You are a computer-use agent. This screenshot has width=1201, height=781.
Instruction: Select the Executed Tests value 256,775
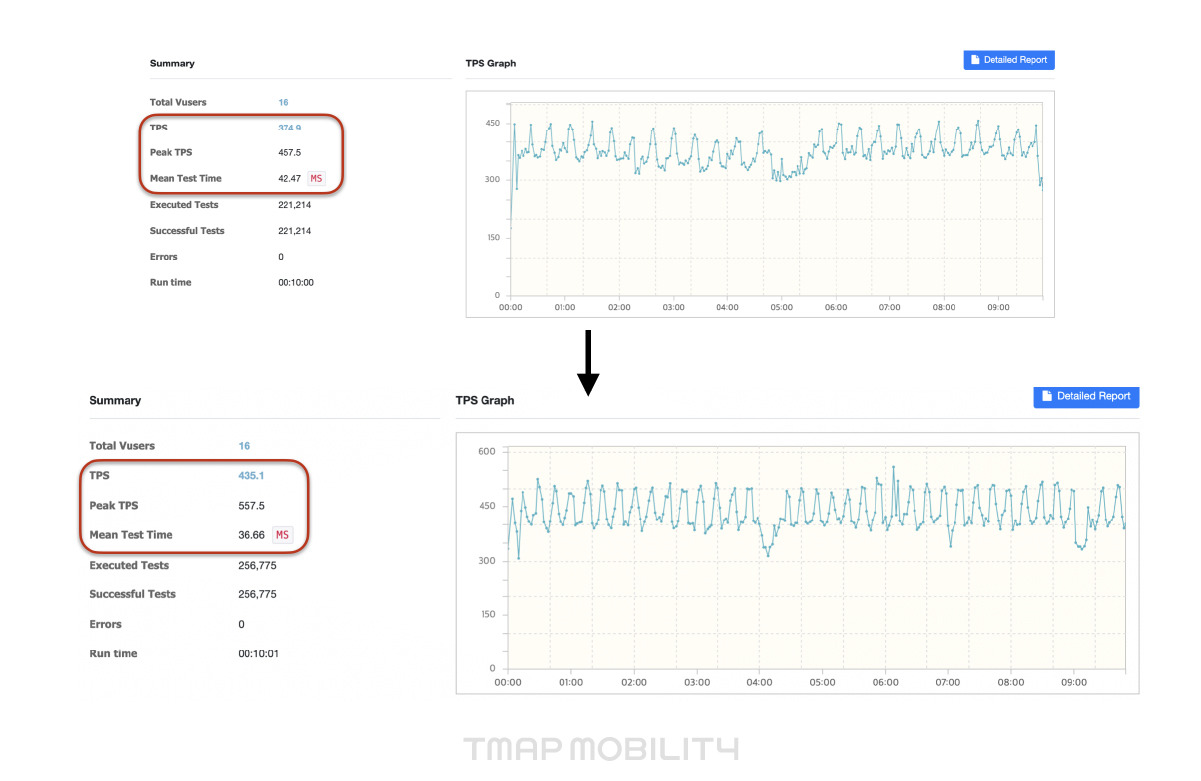257,565
